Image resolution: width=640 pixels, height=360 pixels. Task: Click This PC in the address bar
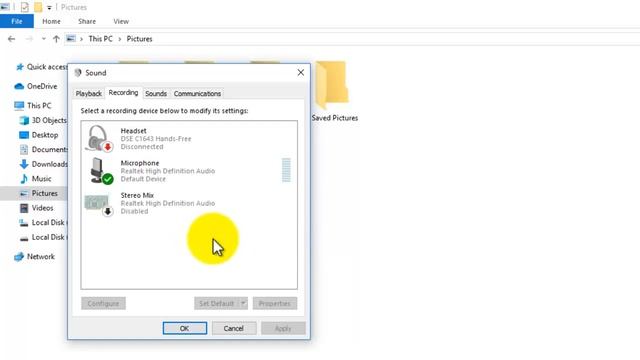(100, 39)
